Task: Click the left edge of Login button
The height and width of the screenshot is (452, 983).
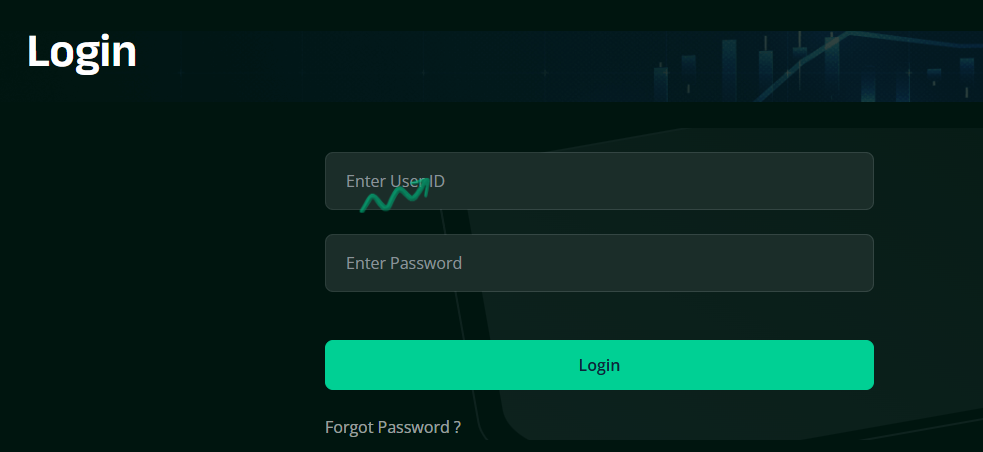Action: click(335, 365)
